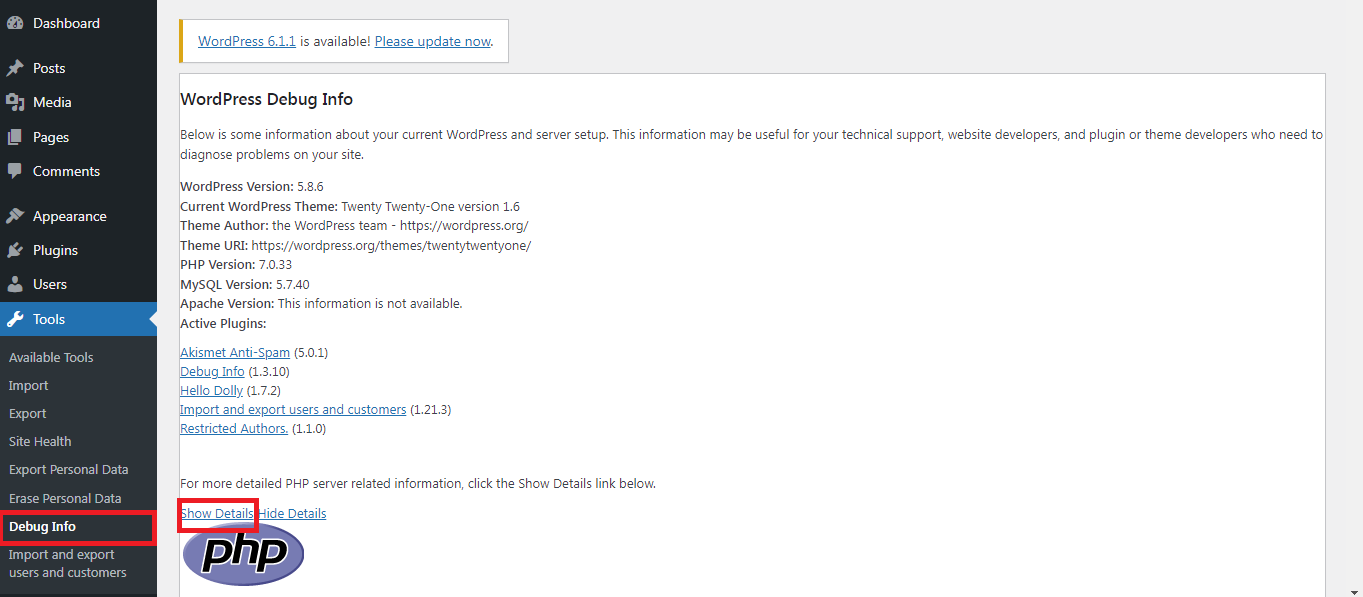
Task: Open the Hello Dolly plugin link
Action: 211,390
